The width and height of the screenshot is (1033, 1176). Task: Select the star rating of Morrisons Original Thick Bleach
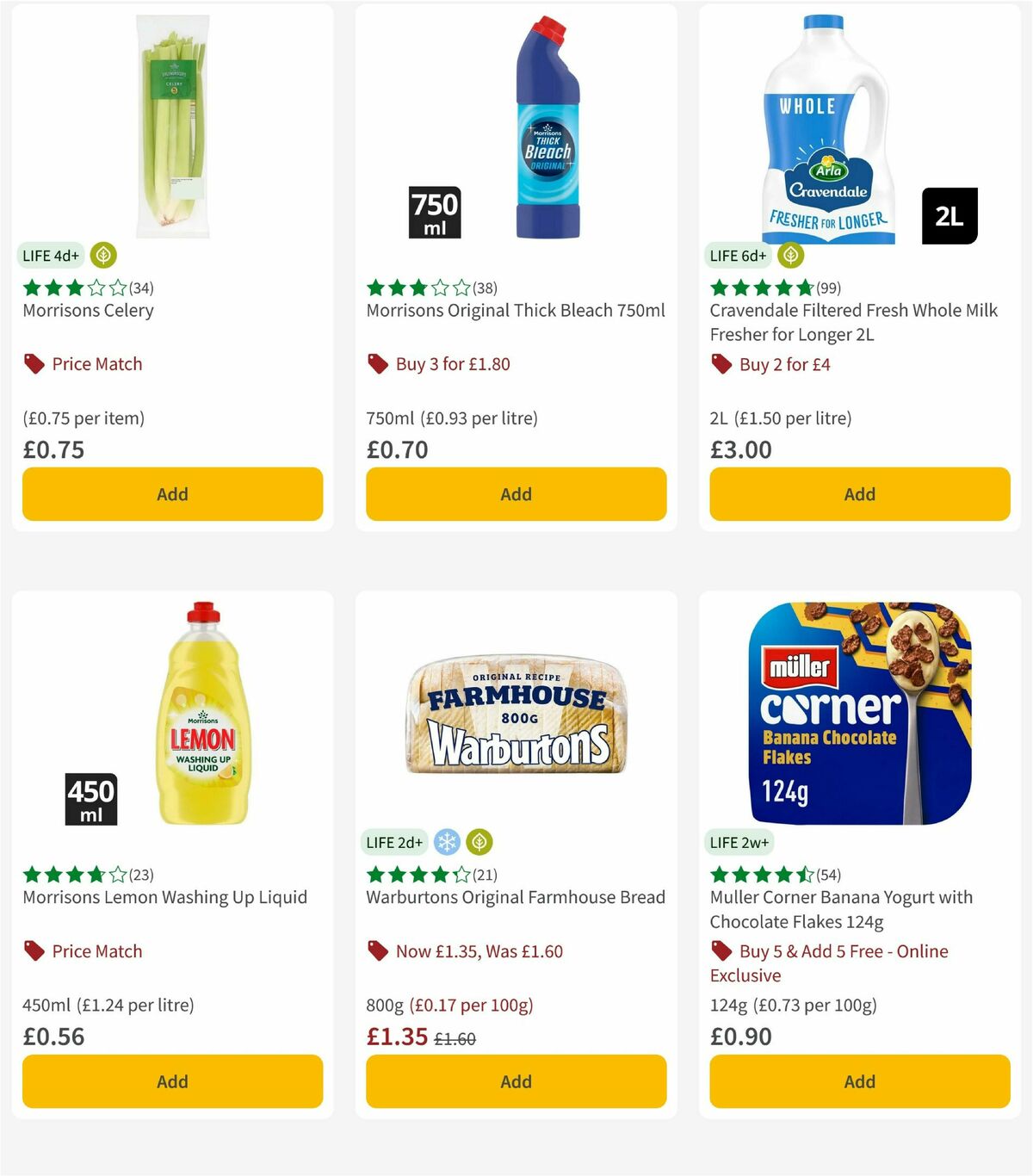click(x=418, y=288)
